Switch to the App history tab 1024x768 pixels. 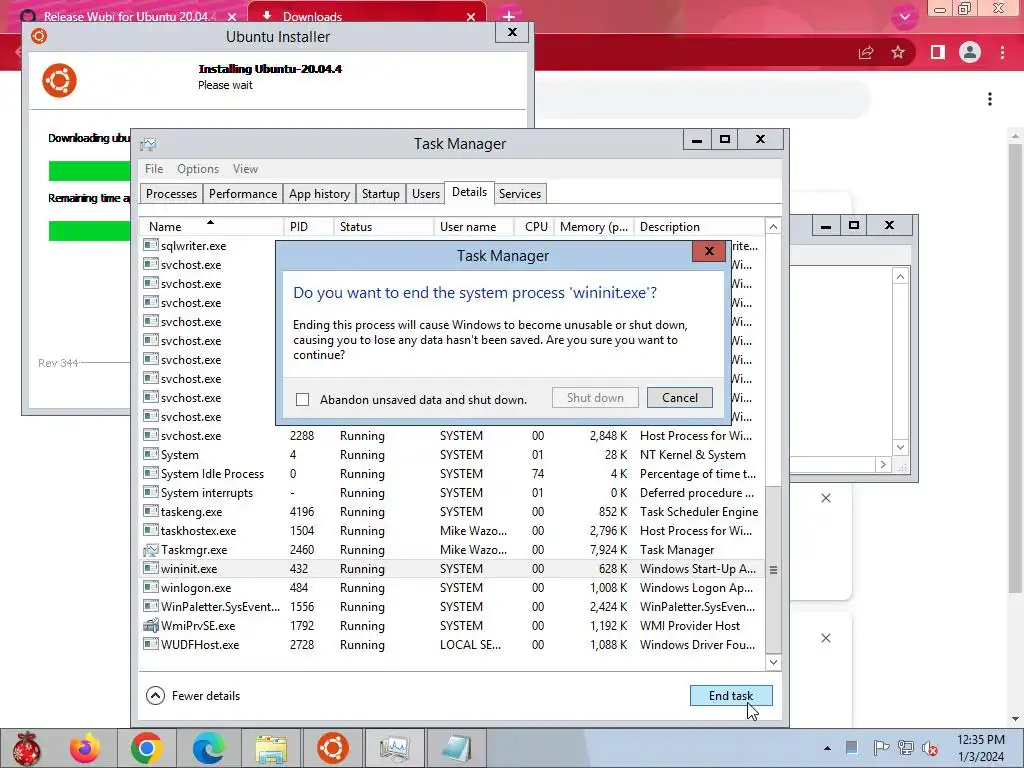pos(319,194)
